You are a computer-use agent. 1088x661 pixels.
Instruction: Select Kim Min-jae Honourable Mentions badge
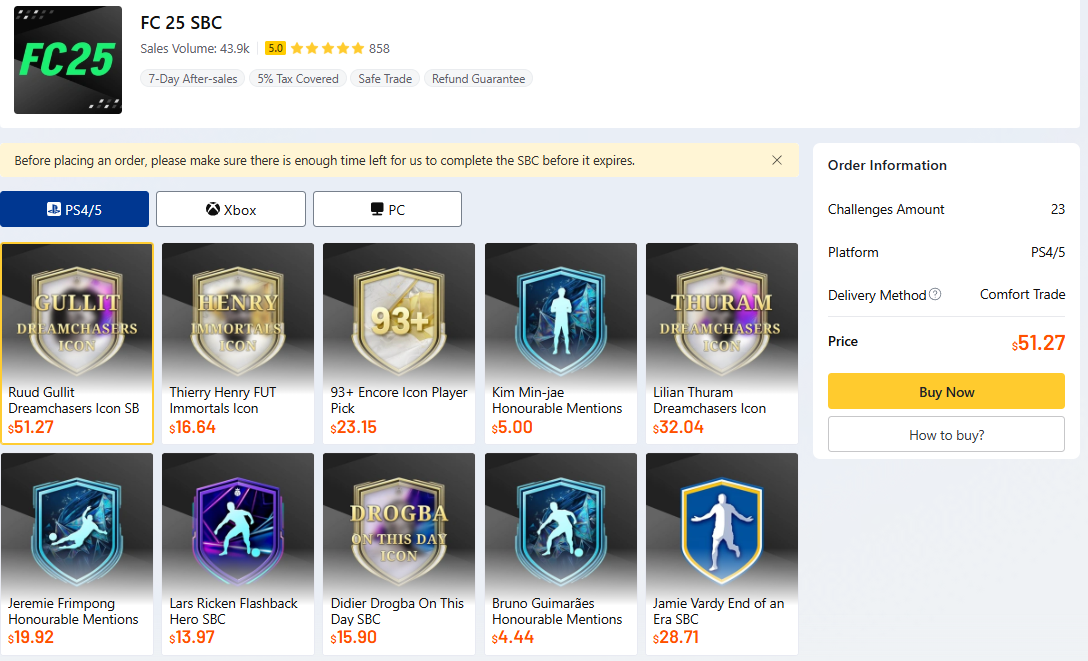[561, 320]
